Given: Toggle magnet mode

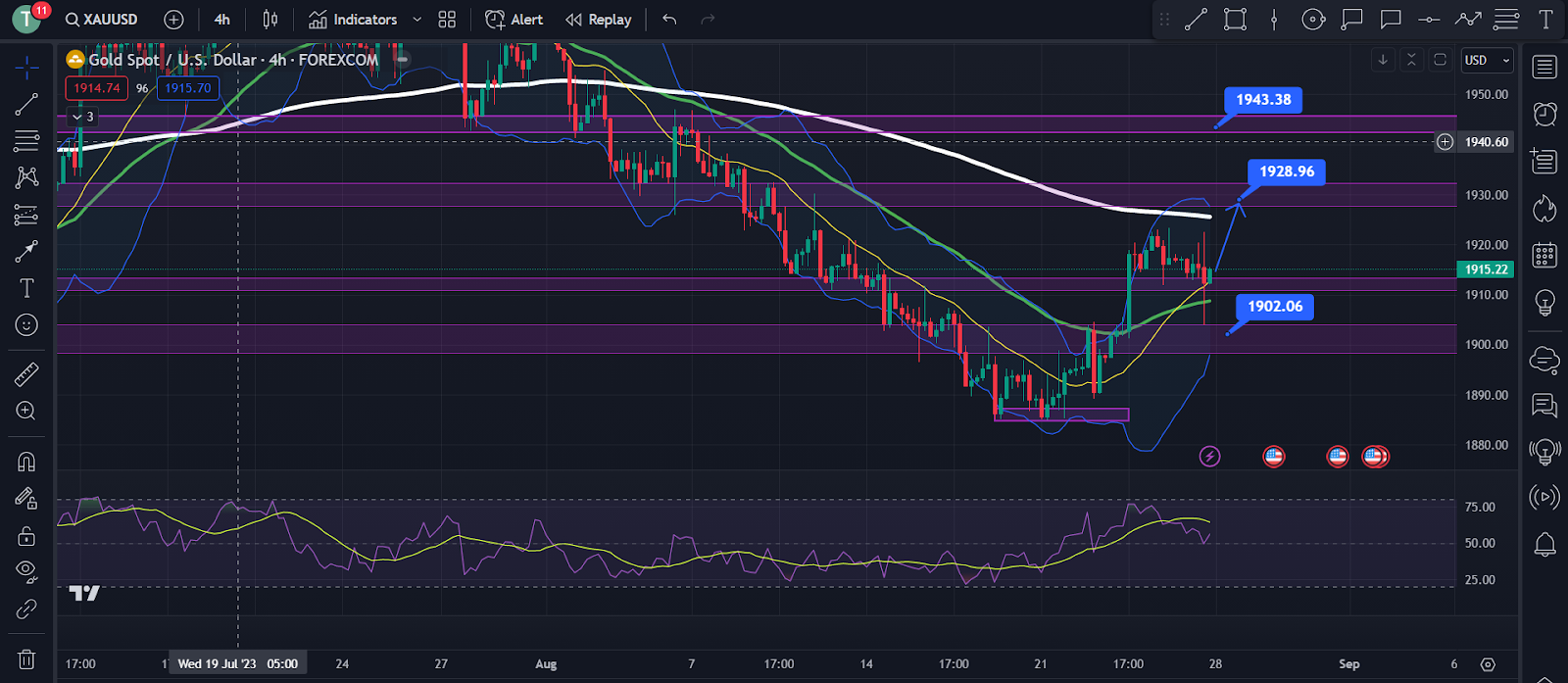Looking at the screenshot, I should 26,462.
